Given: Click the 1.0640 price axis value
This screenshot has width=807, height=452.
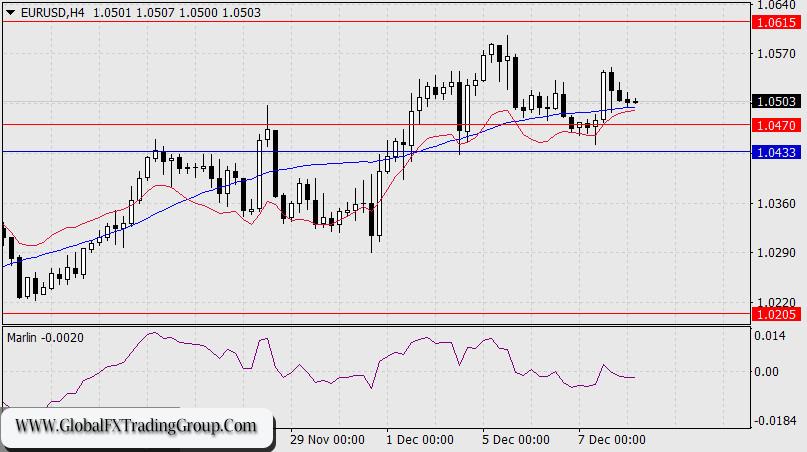Looking at the screenshot, I should [x=776, y=5].
